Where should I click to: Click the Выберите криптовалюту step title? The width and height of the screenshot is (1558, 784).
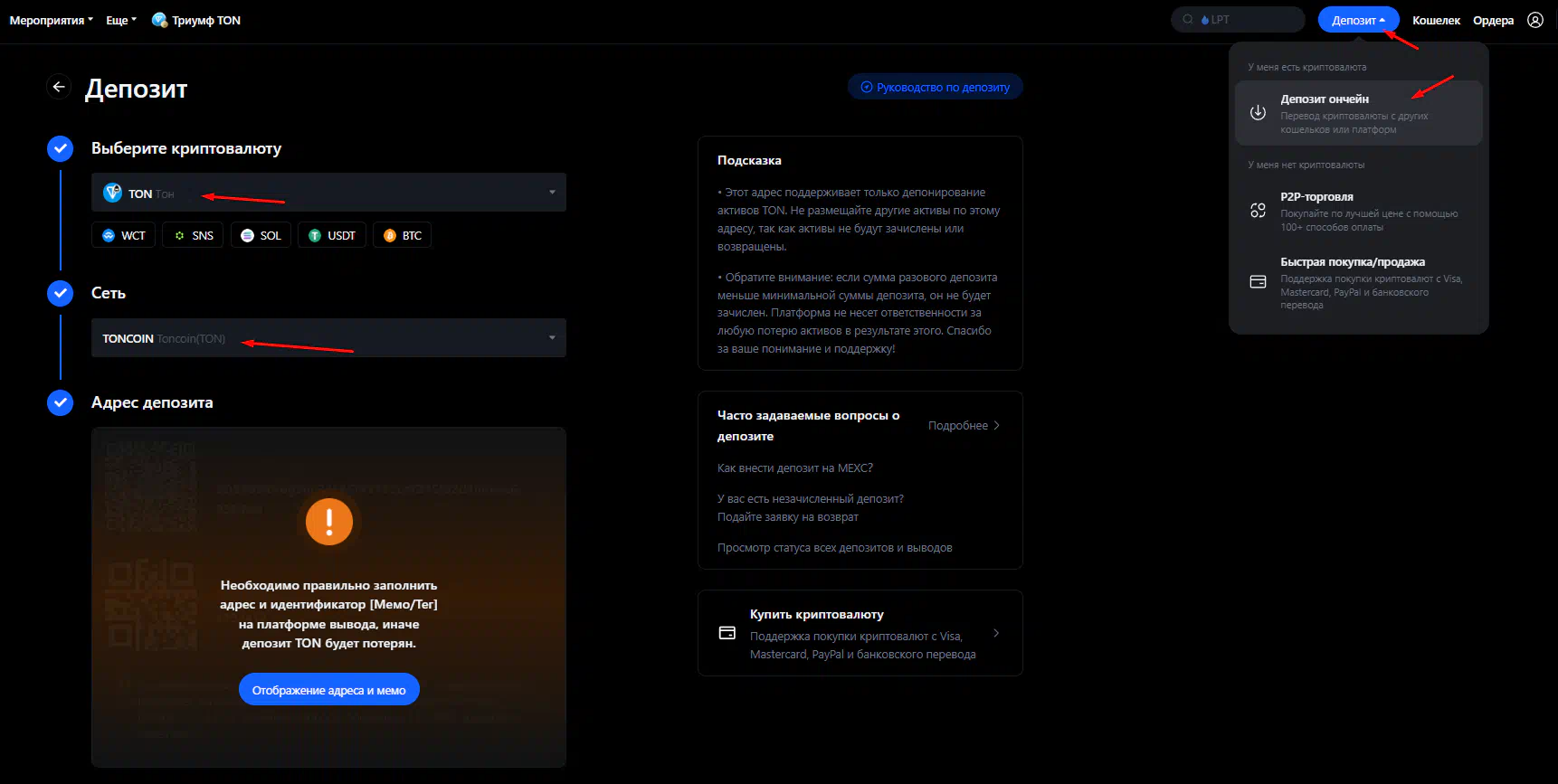coord(186,148)
